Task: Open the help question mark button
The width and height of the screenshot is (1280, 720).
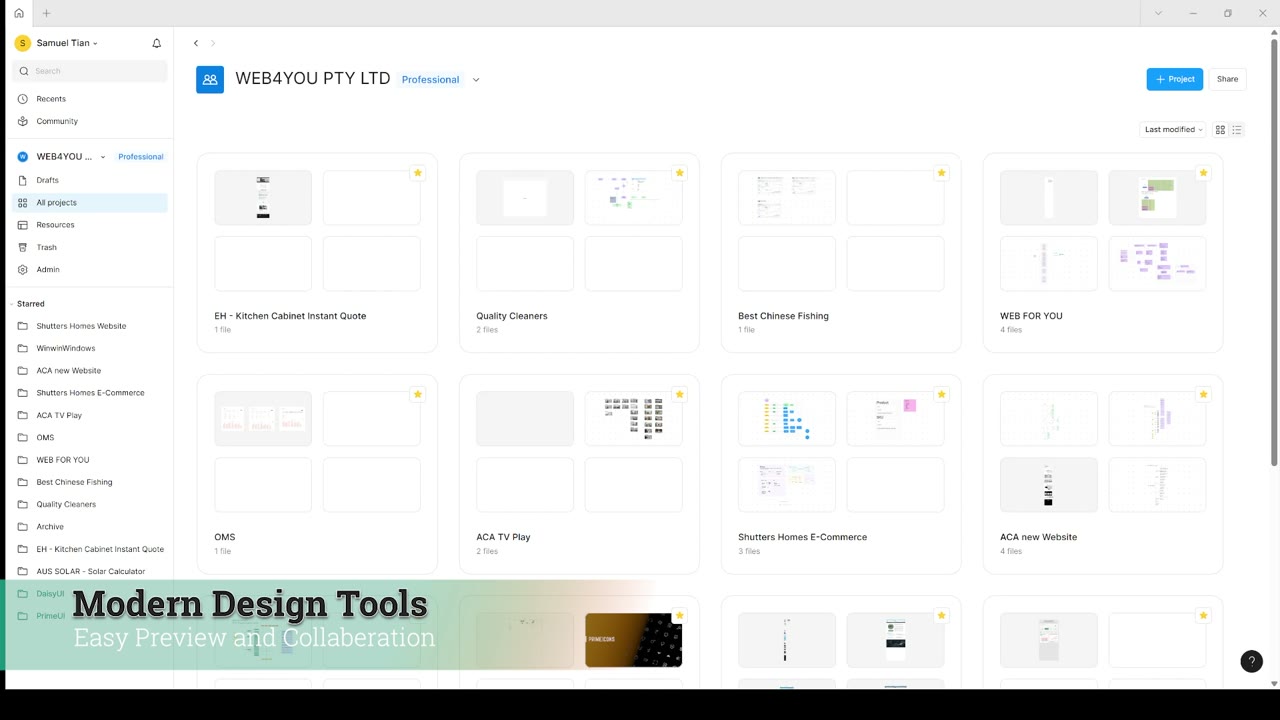Action: click(x=1251, y=661)
